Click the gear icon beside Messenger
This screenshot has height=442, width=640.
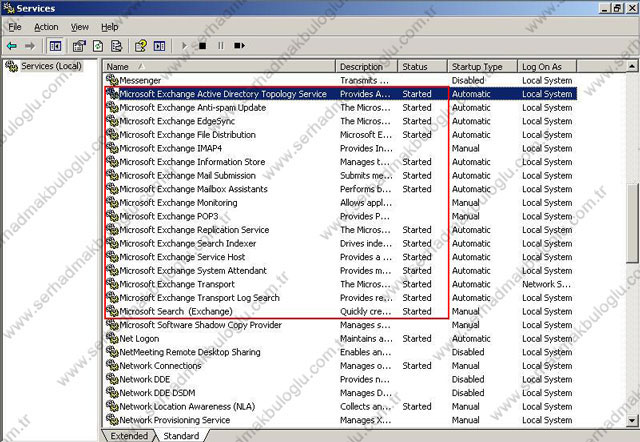112,80
